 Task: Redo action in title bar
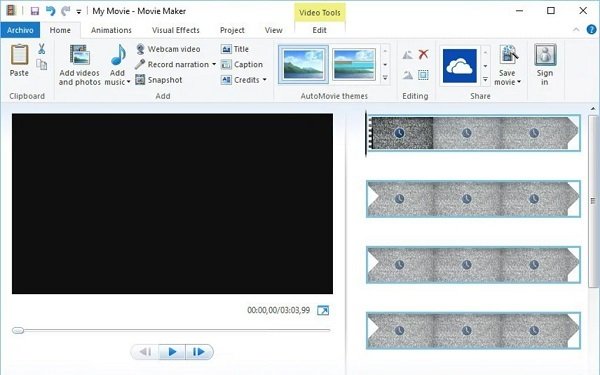click(x=66, y=10)
